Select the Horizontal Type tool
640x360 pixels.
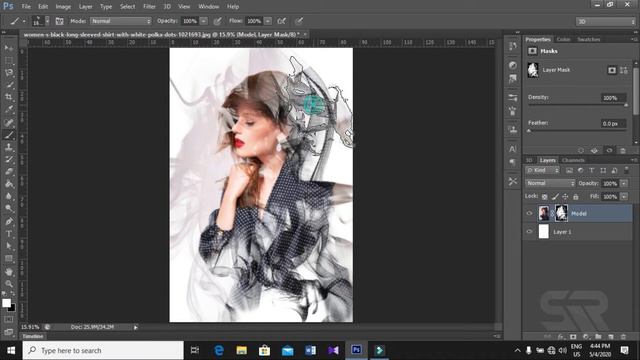(9, 234)
